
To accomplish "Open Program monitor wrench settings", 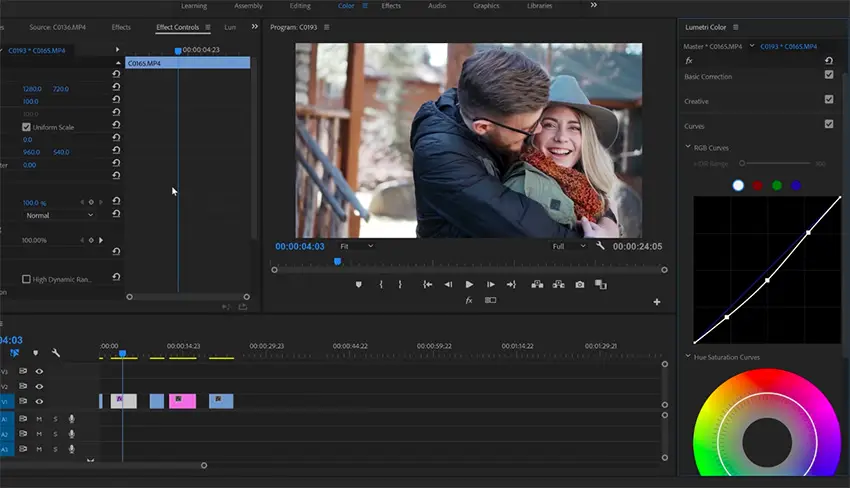I will coord(600,246).
